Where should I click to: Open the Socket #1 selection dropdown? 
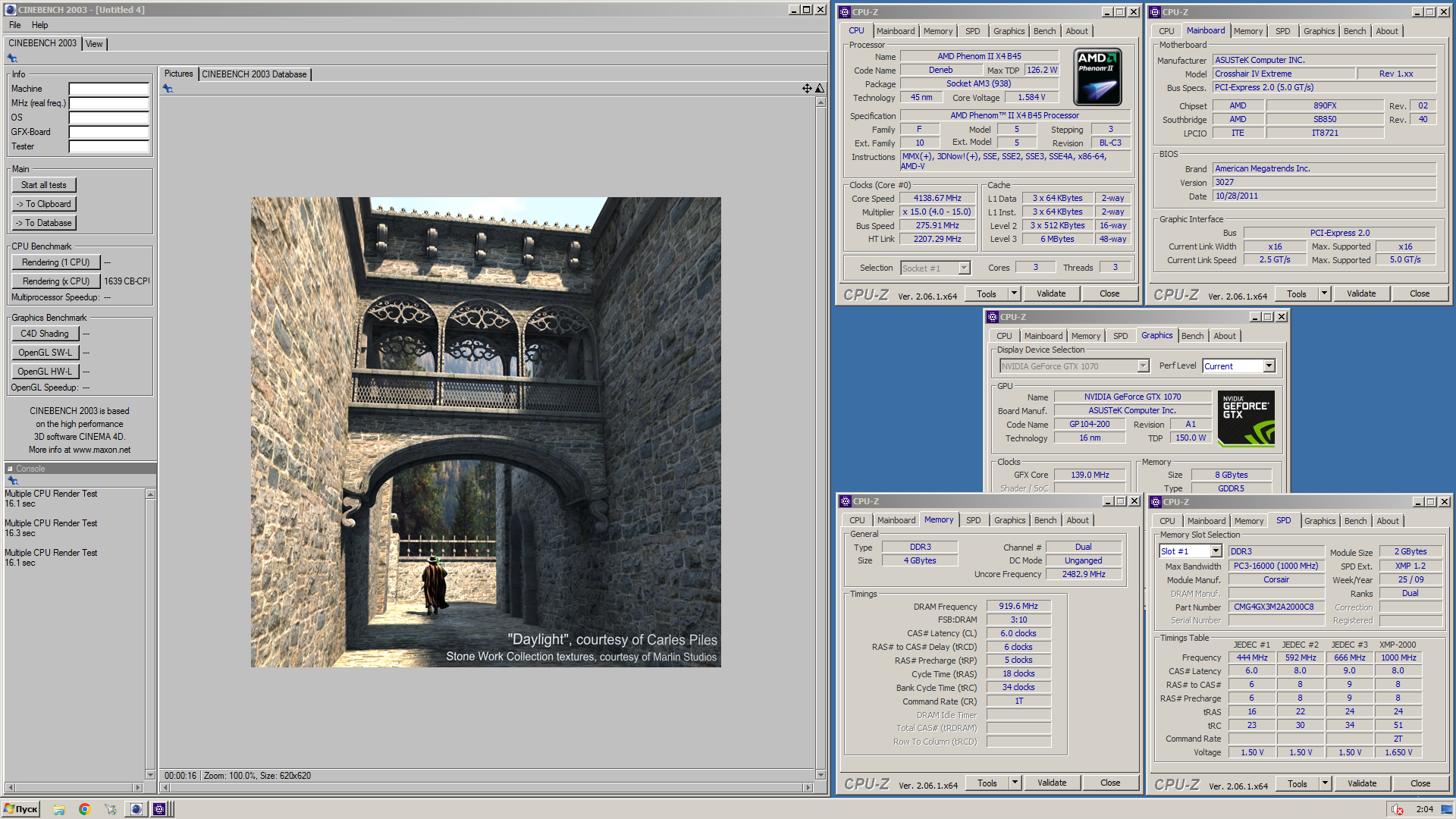pyautogui.click(x=936, y=268)
